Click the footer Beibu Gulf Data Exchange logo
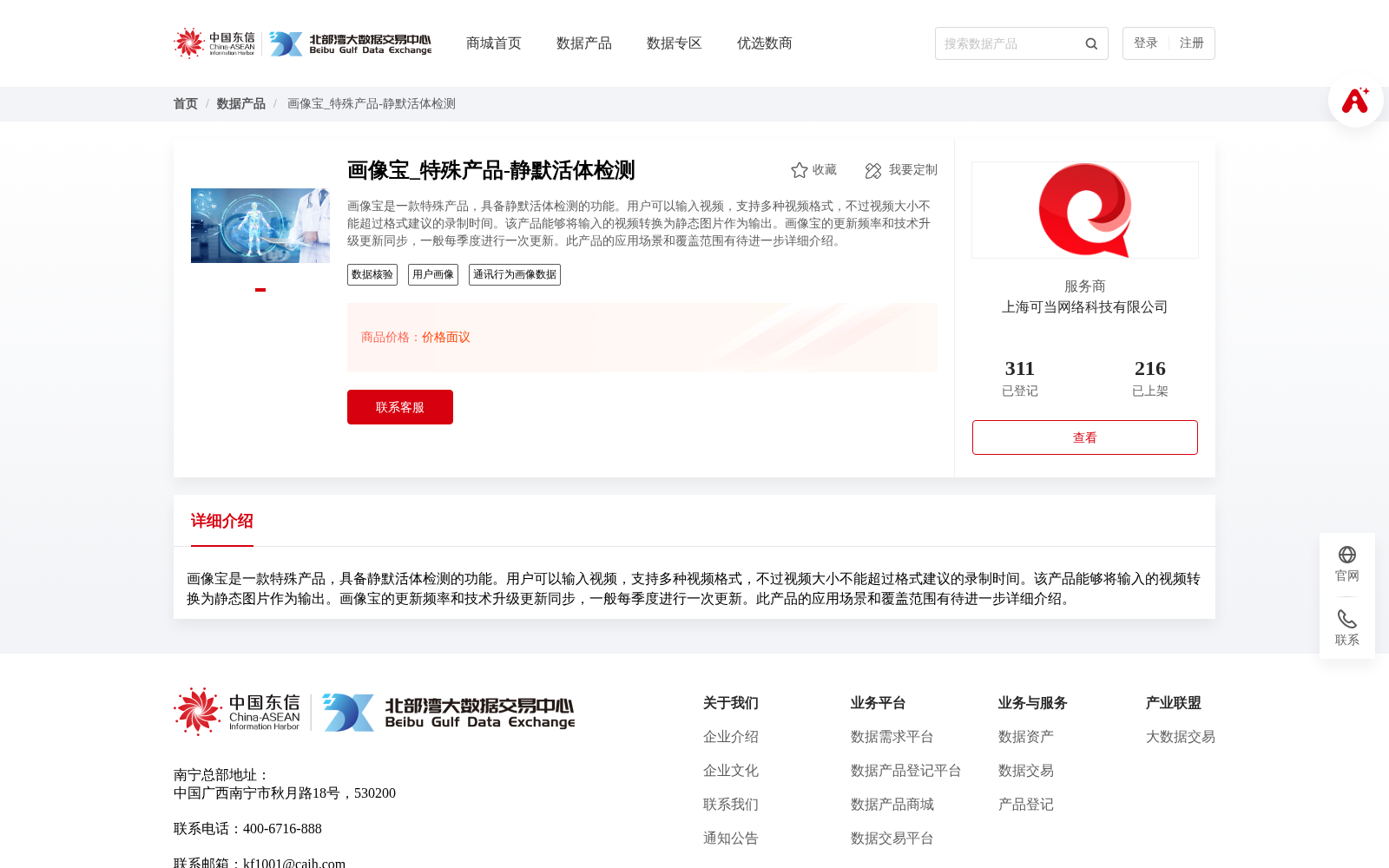The width and height of the screenshot is (1389, 868). [x=449, y=712]
